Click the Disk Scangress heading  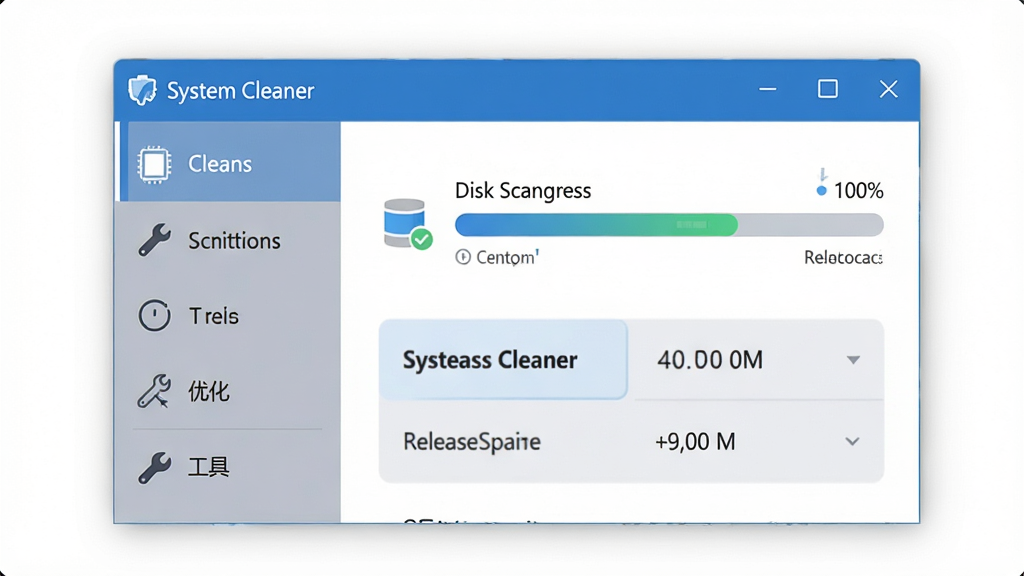tap(523, 191)
